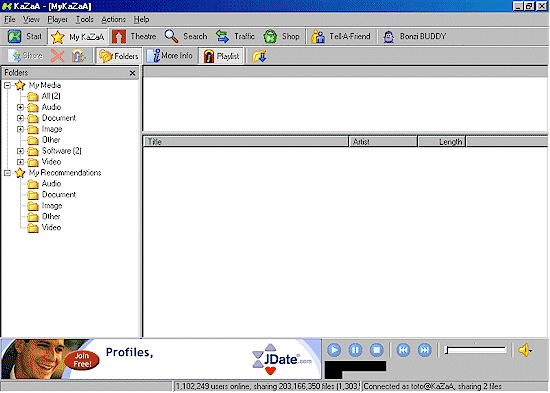Open the volume speaker dropdown
This screenshot has height=393, width=550.
pos(525,350)
